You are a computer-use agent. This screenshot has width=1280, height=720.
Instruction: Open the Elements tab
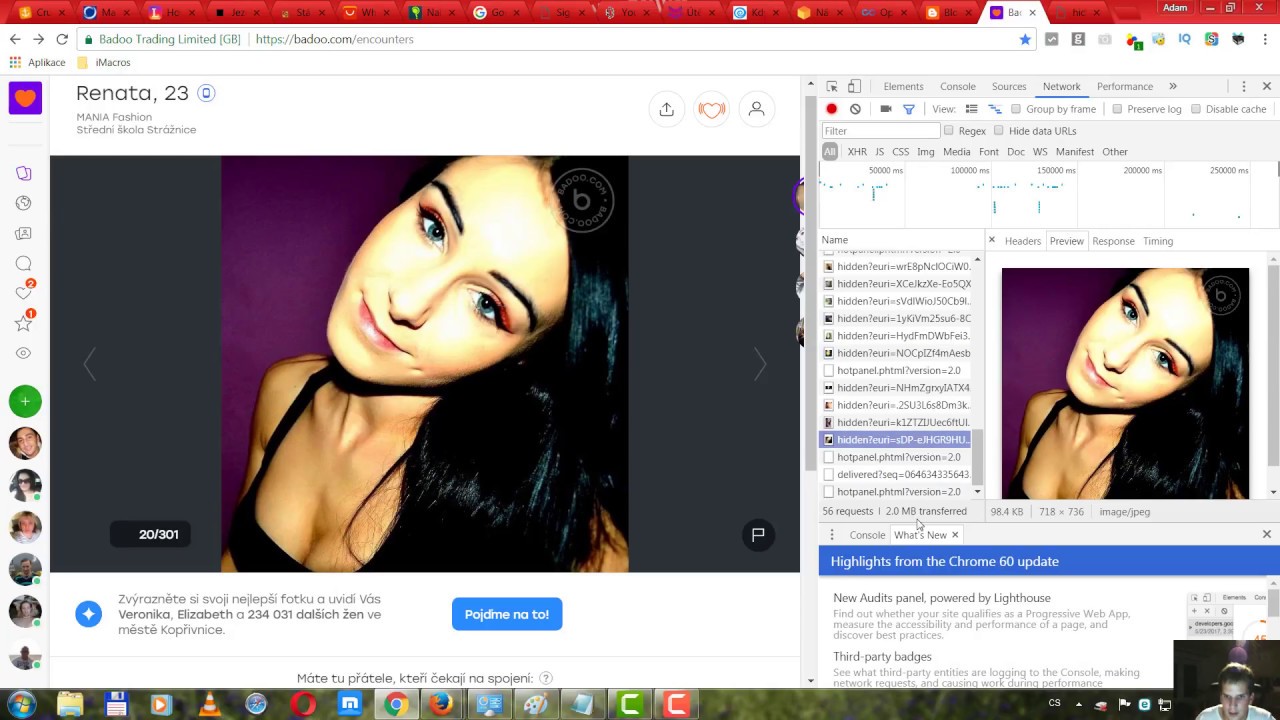(903, 87)
